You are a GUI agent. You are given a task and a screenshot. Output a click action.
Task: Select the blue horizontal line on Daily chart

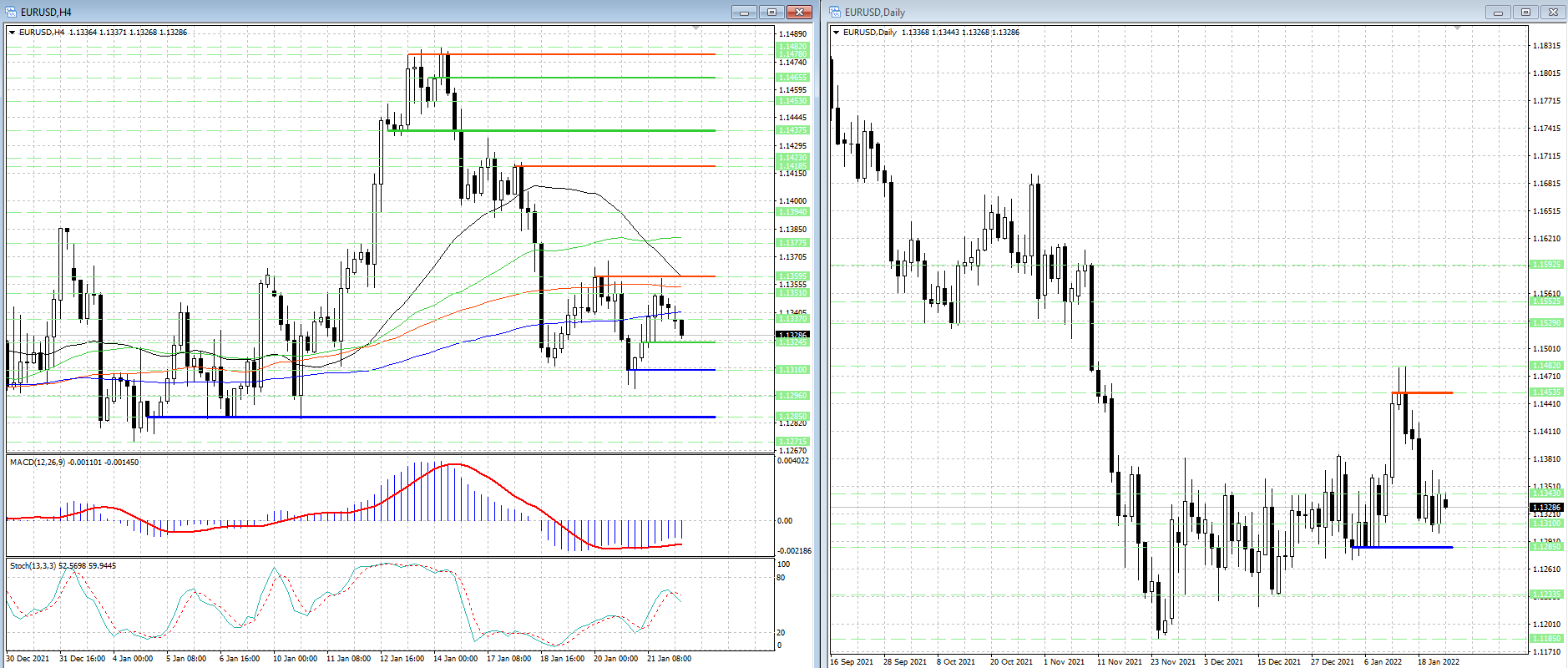coord(1403,547)
